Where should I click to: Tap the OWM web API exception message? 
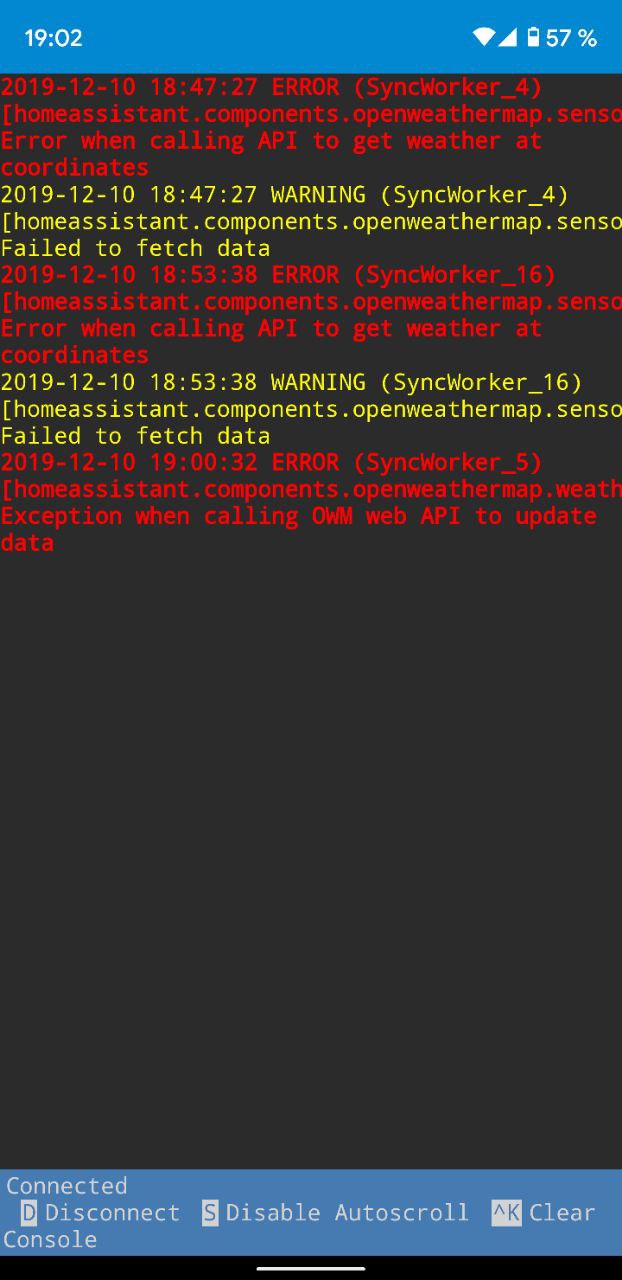pyautogui.click(x=298, y=517)
